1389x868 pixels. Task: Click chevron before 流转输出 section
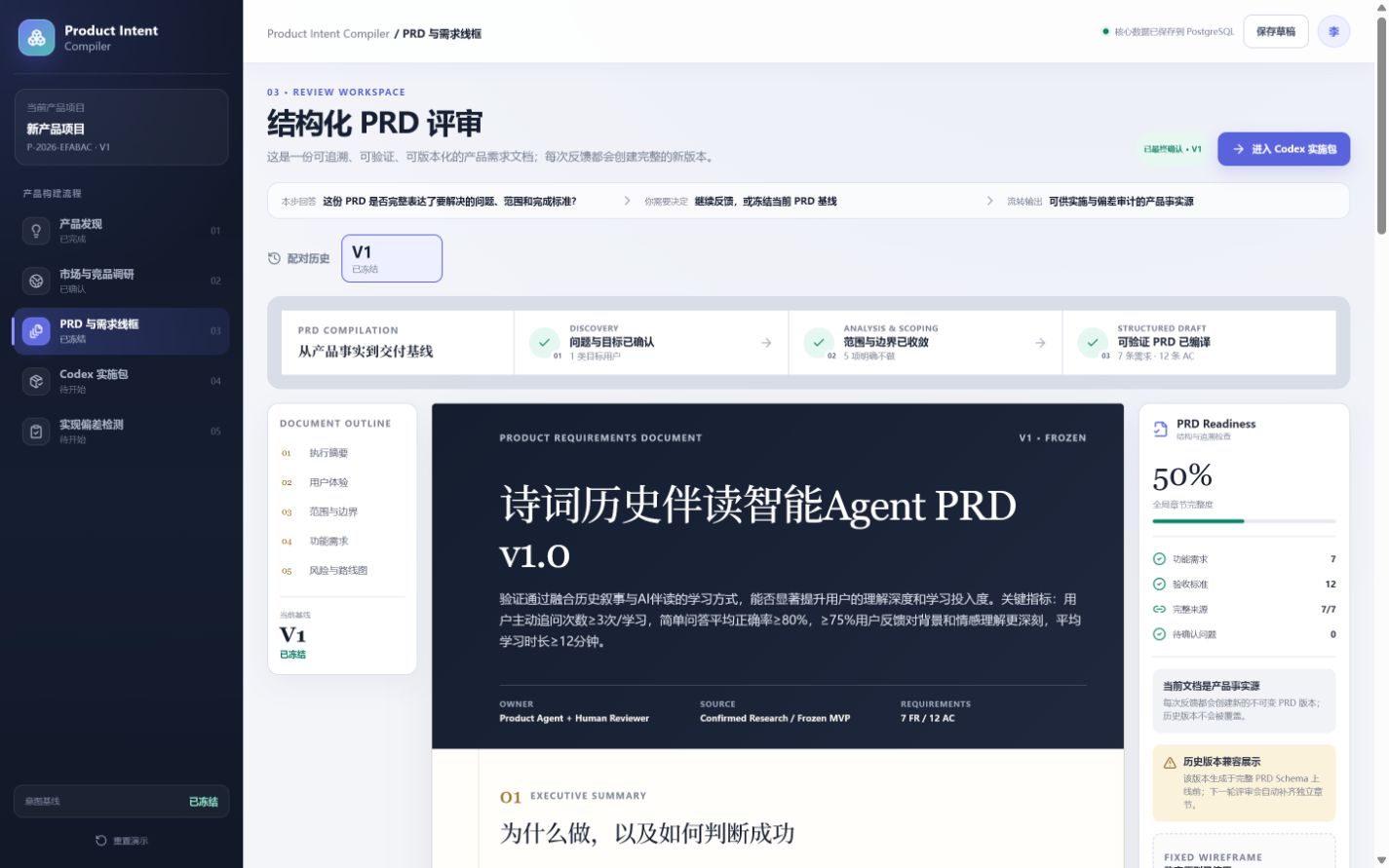pyautogui.click(x=989, y=201)
